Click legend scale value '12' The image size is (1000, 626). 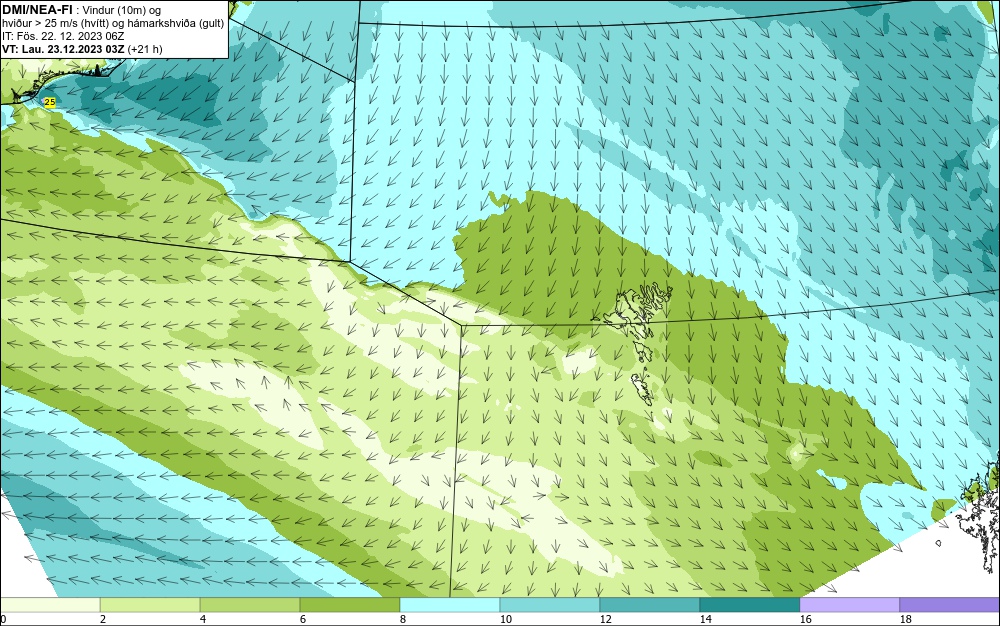pos(605,619)
